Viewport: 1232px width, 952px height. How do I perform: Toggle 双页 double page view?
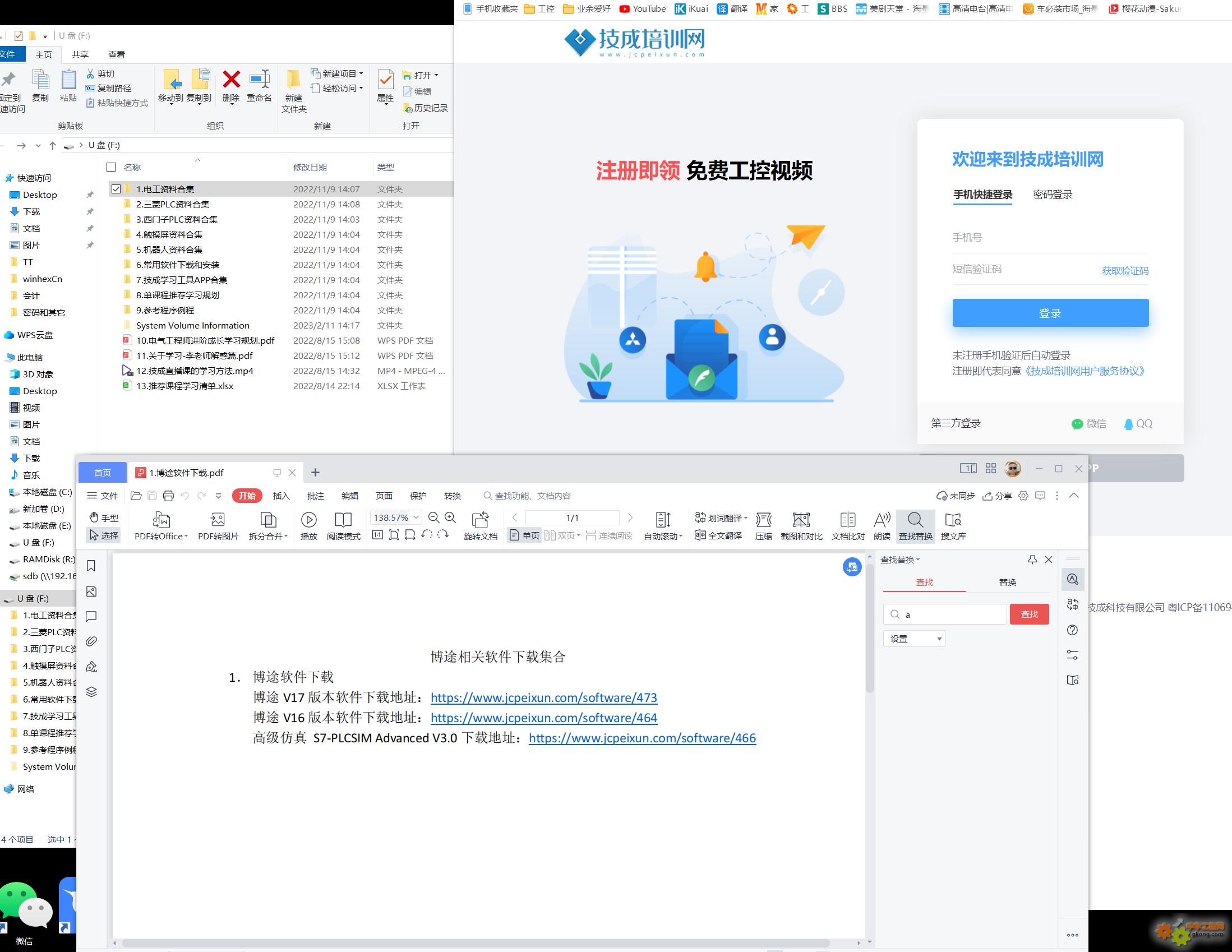click(562, 535)
